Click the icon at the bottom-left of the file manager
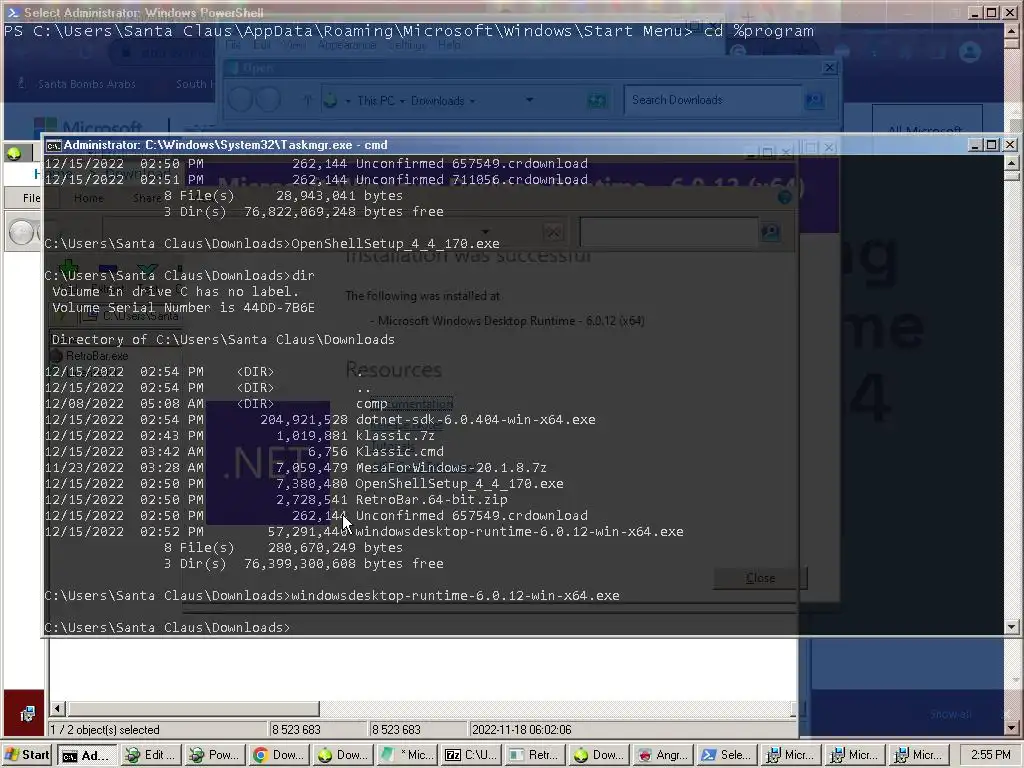 pos(27,714)
